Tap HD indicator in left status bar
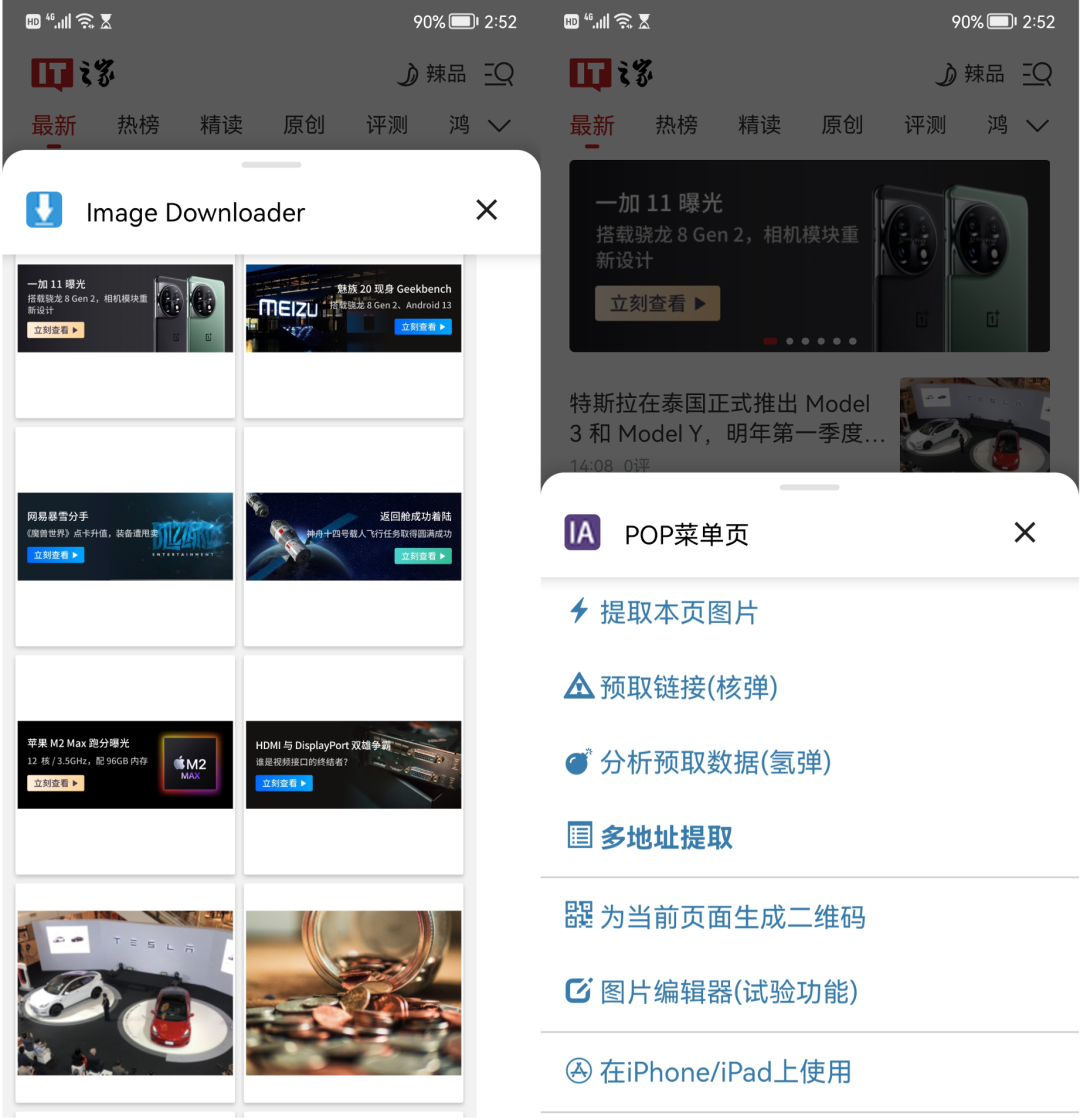1080x1120 pixels. [33, 21]
